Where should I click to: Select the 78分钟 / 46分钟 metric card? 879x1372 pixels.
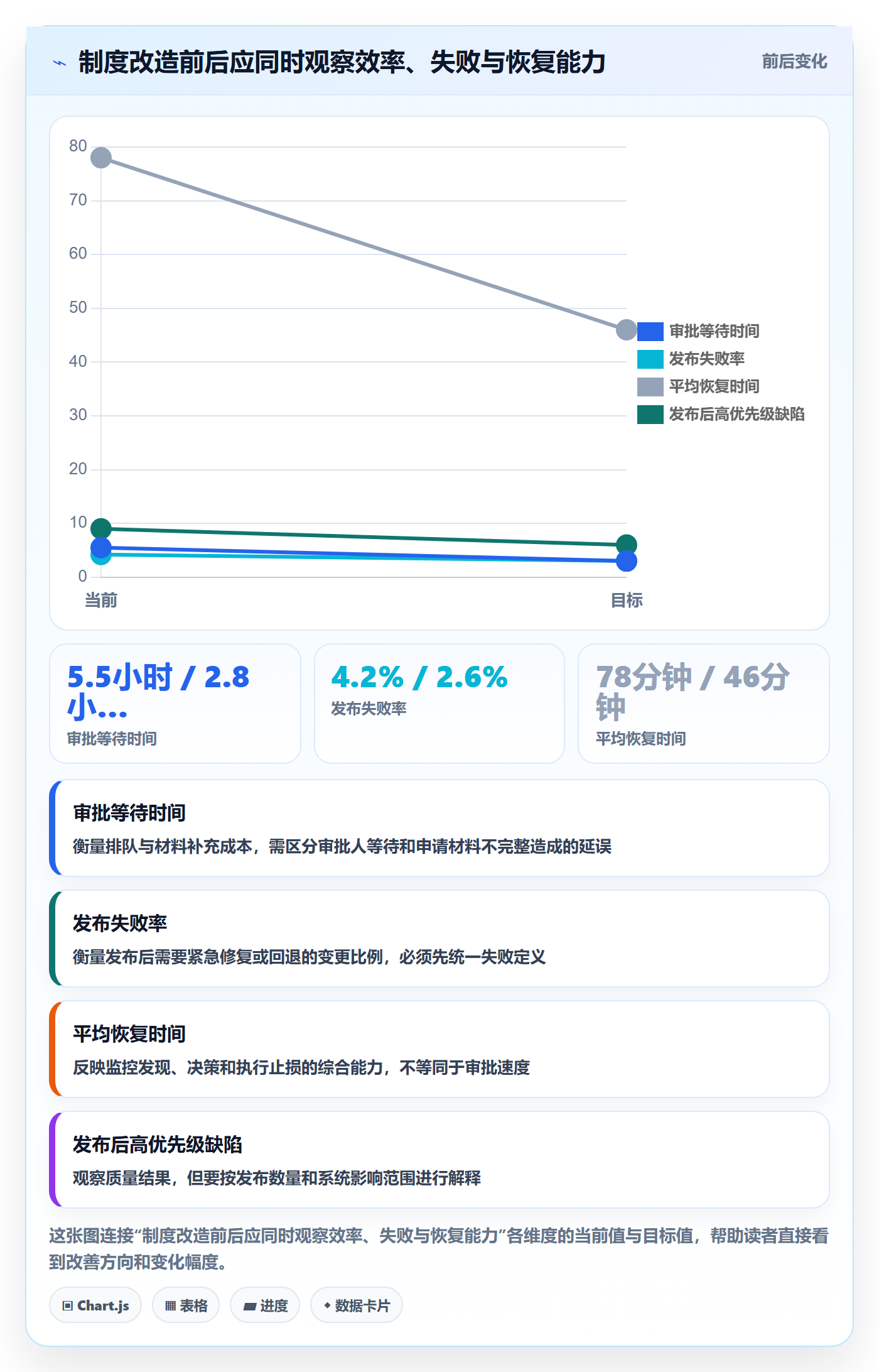(704, 704)
